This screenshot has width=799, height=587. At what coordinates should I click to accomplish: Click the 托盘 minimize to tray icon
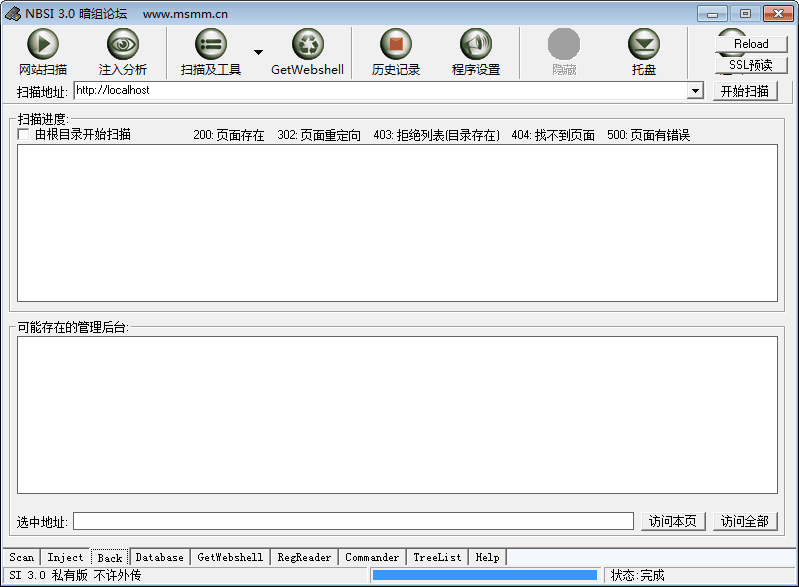click(x=643, y=45)
